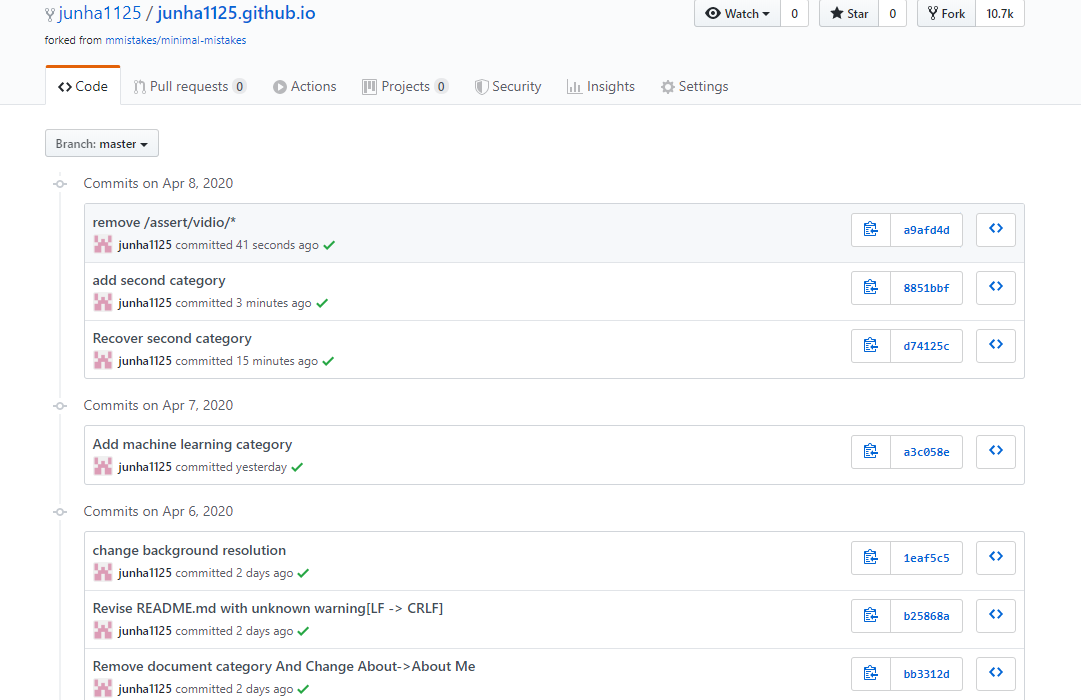Browse repository at commit 8851bbf
This screenshot has width=1081, height=700.
996,288
